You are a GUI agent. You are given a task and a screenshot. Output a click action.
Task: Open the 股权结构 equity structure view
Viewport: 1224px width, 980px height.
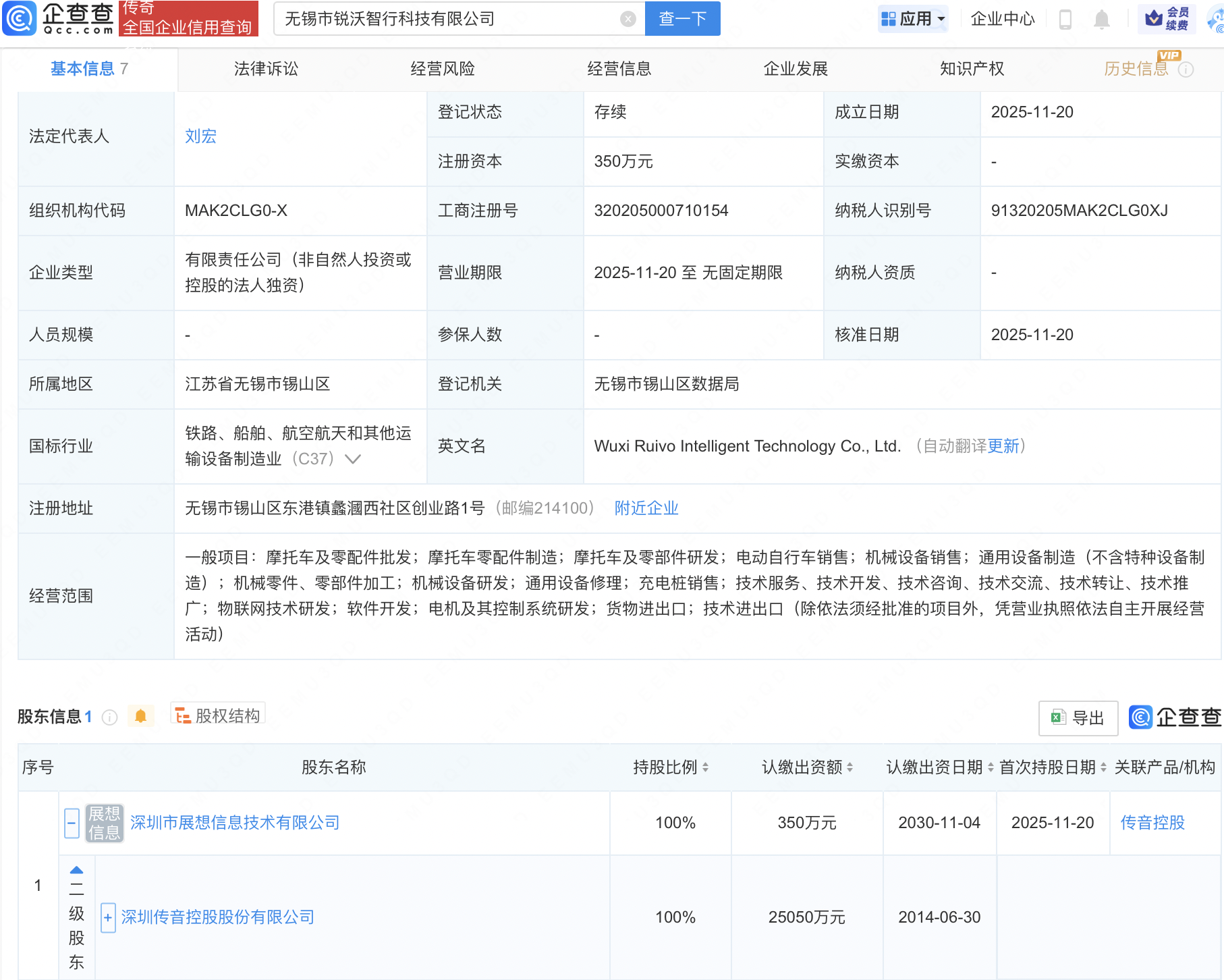[218, 715]
